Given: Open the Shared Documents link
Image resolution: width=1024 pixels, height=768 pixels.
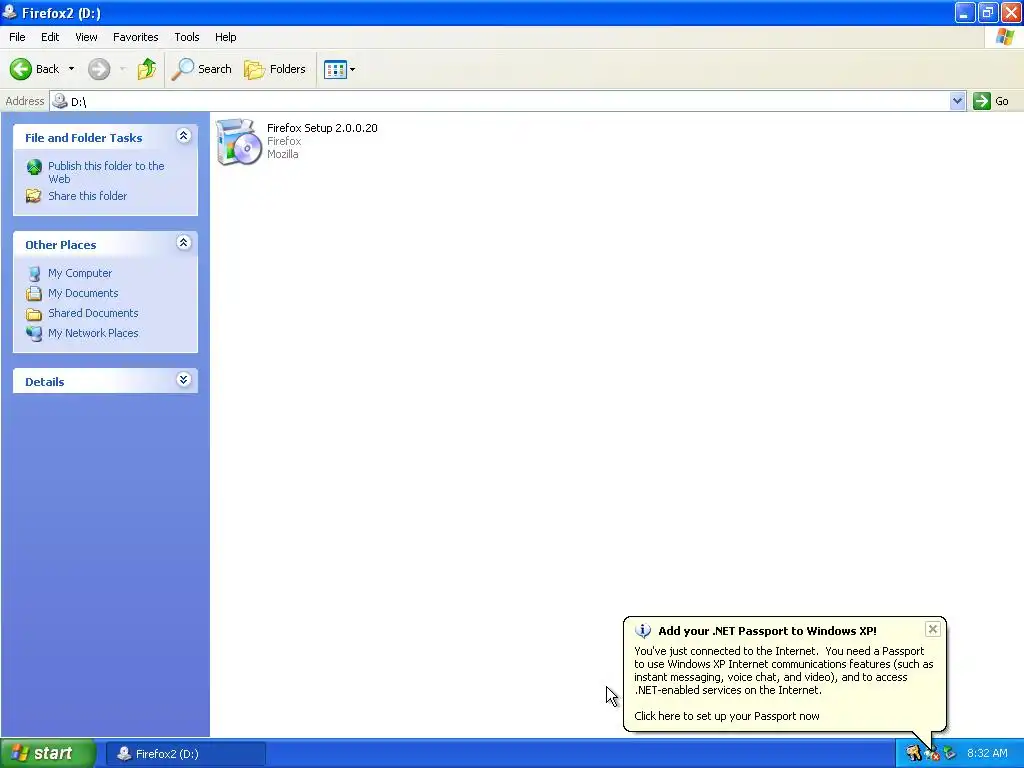Looking at the screenshot, I should [x=93, y=313].
